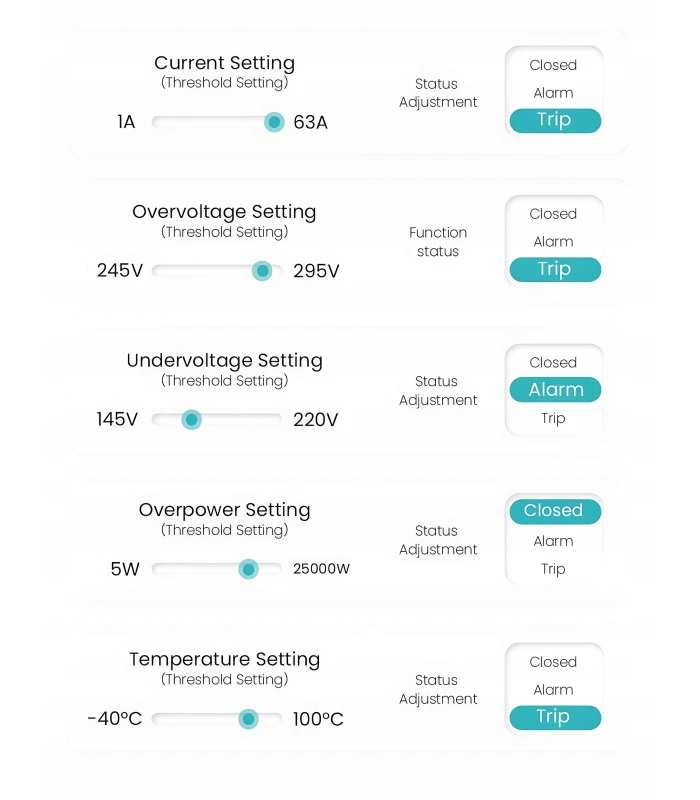700x800 pixels.
Task: Select Closed for Overvoltage Setting
Action: tap(553, 214)
